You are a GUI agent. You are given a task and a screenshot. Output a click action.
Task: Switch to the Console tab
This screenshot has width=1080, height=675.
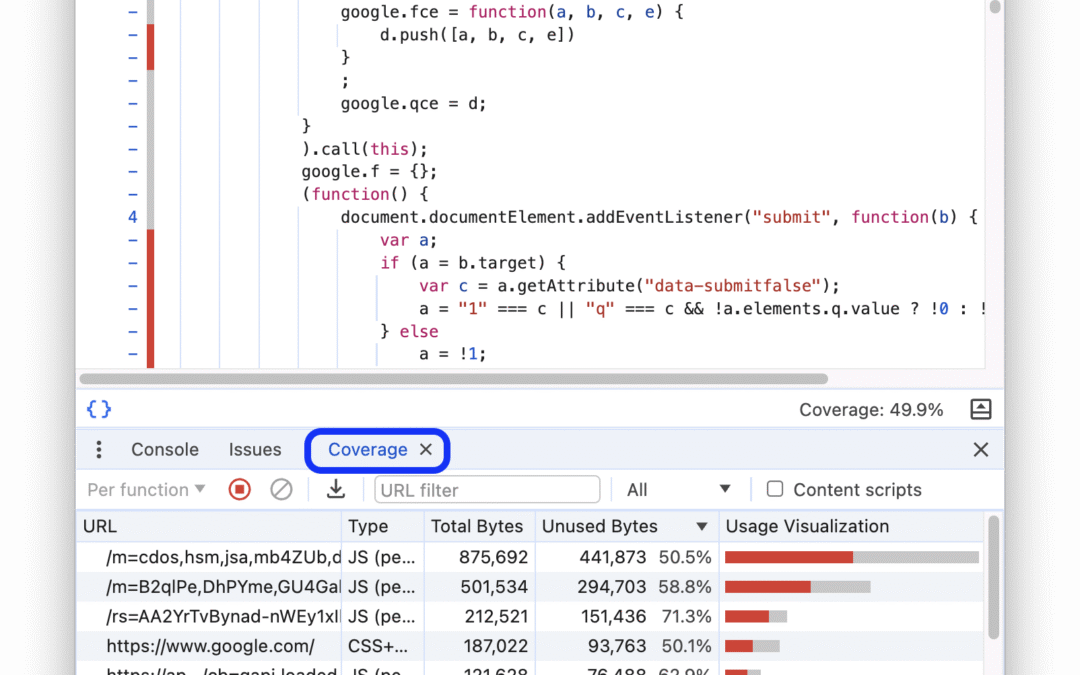click(165, 450)
